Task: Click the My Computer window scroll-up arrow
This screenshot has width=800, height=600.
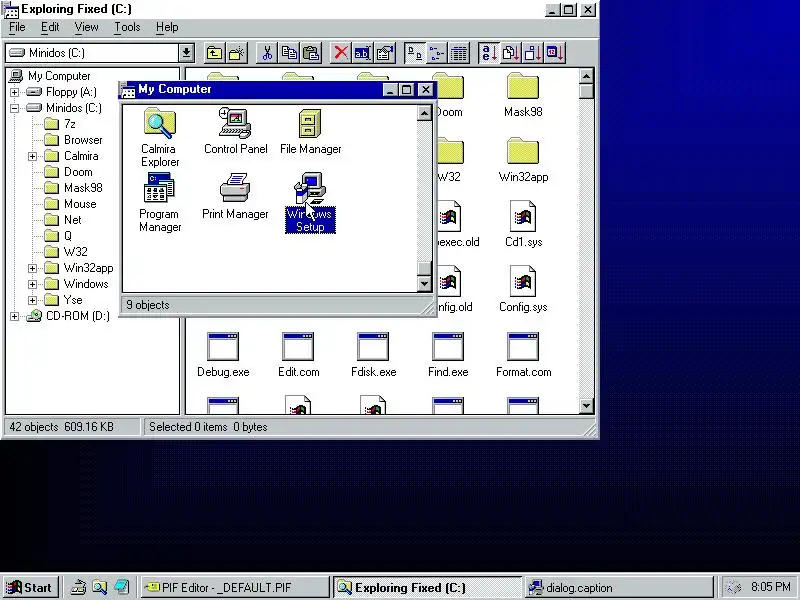Action: pos(424,113)
